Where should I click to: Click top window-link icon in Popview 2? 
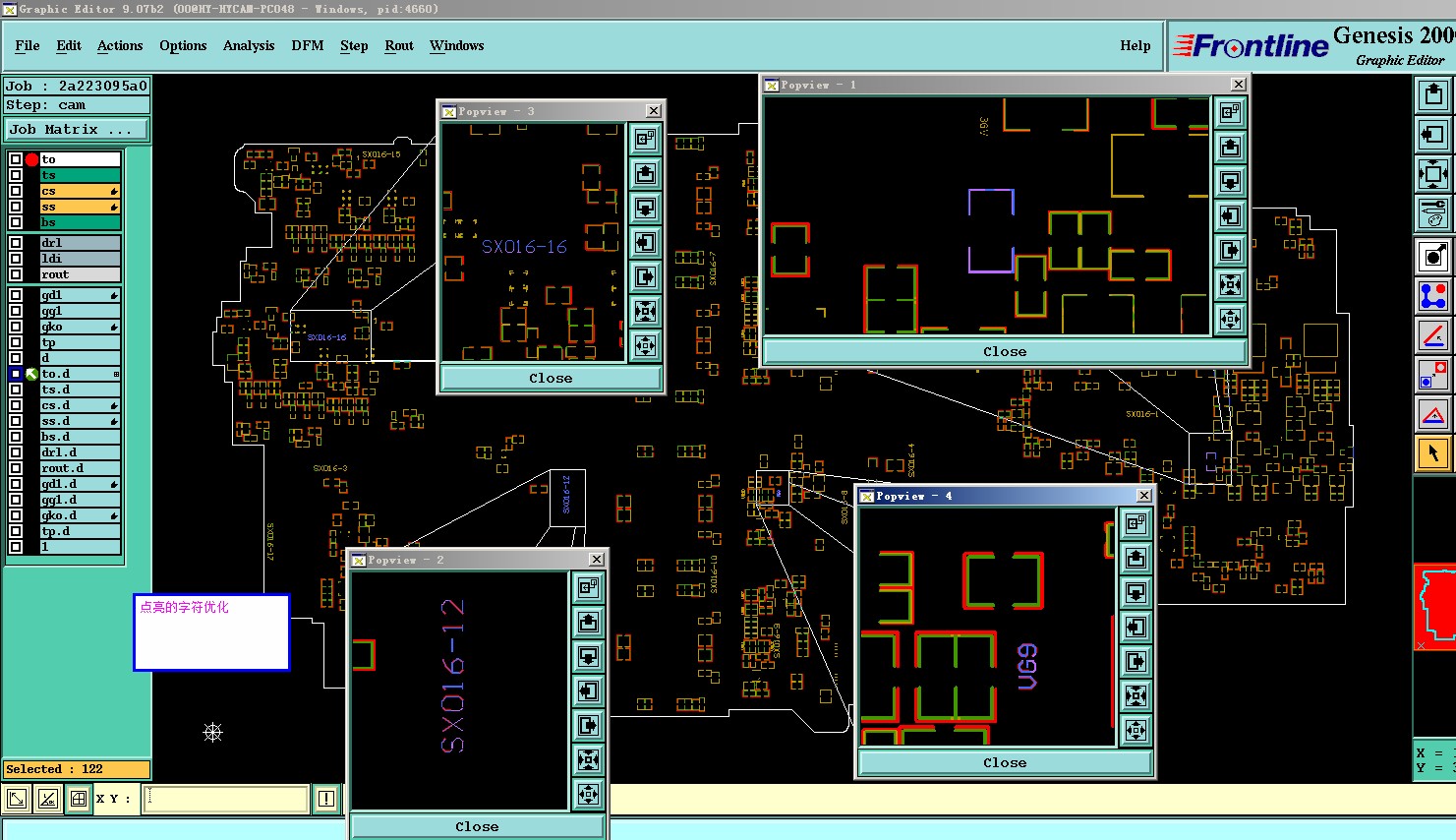588,587
